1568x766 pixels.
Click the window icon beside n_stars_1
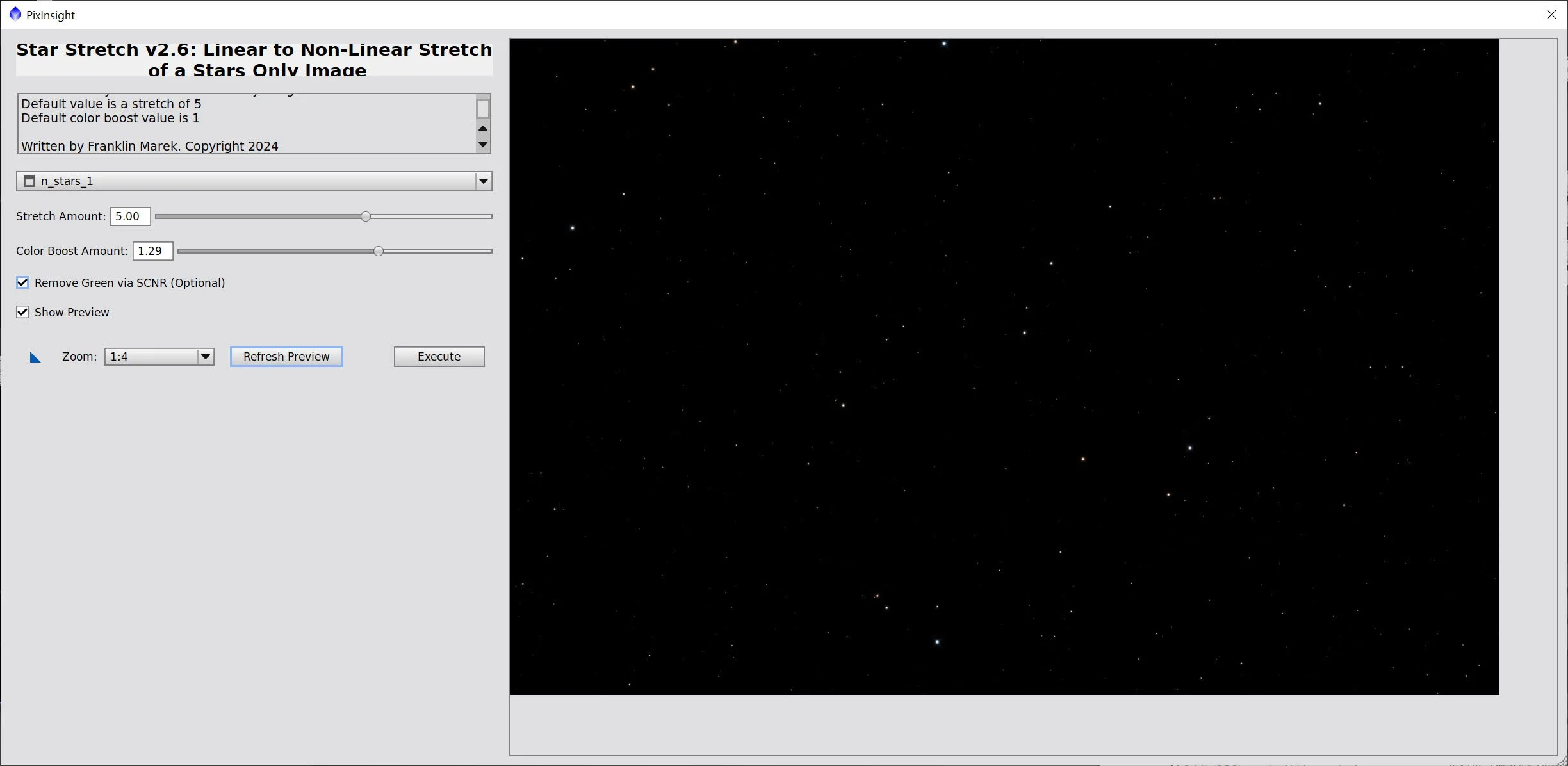(29, 181)
